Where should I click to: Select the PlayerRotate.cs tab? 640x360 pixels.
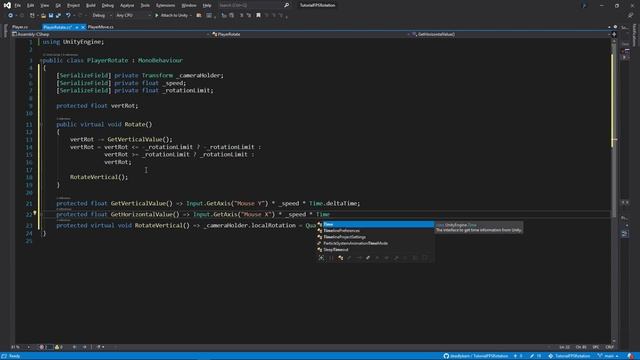coord(57,27)
